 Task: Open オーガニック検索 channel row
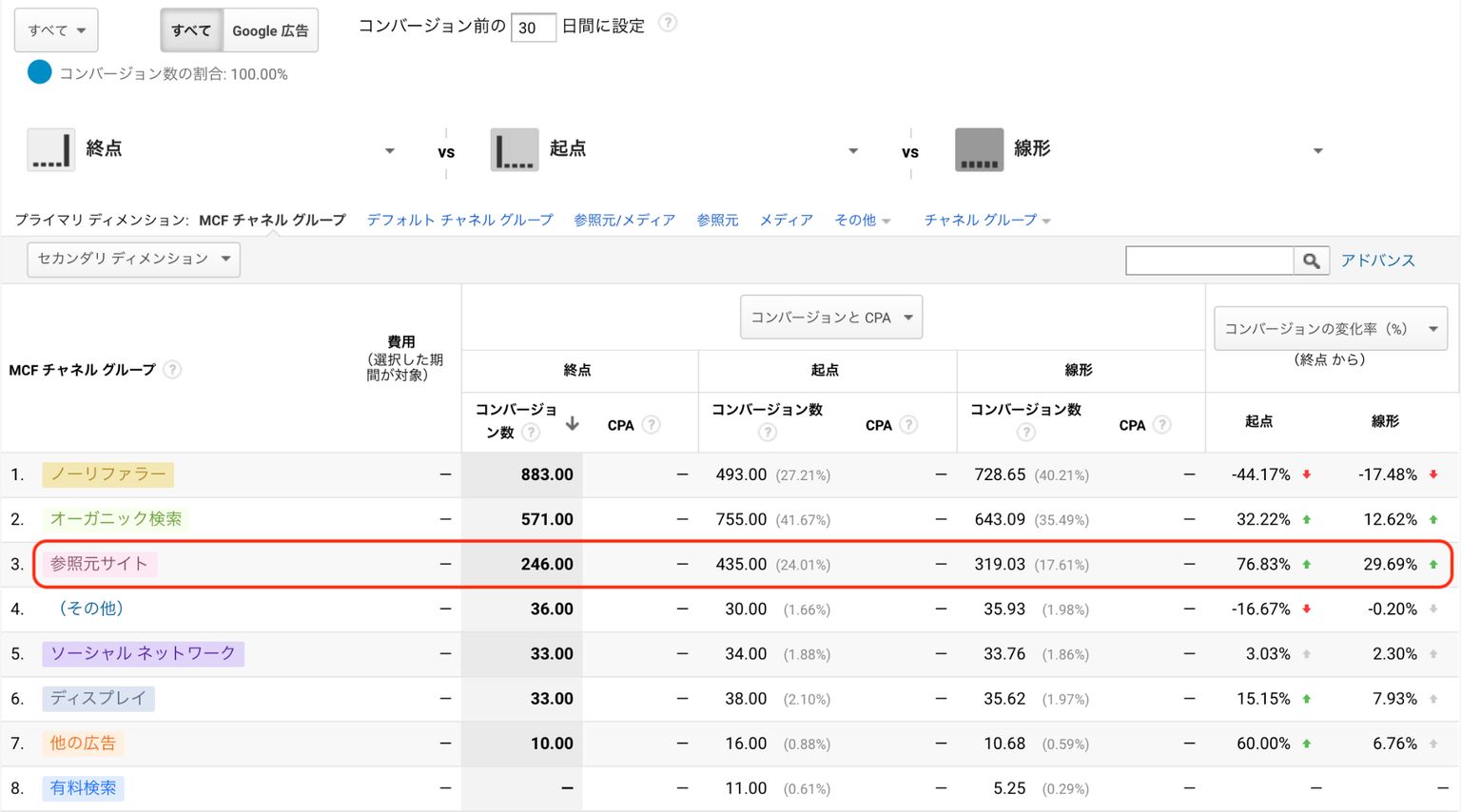point(116,519)
